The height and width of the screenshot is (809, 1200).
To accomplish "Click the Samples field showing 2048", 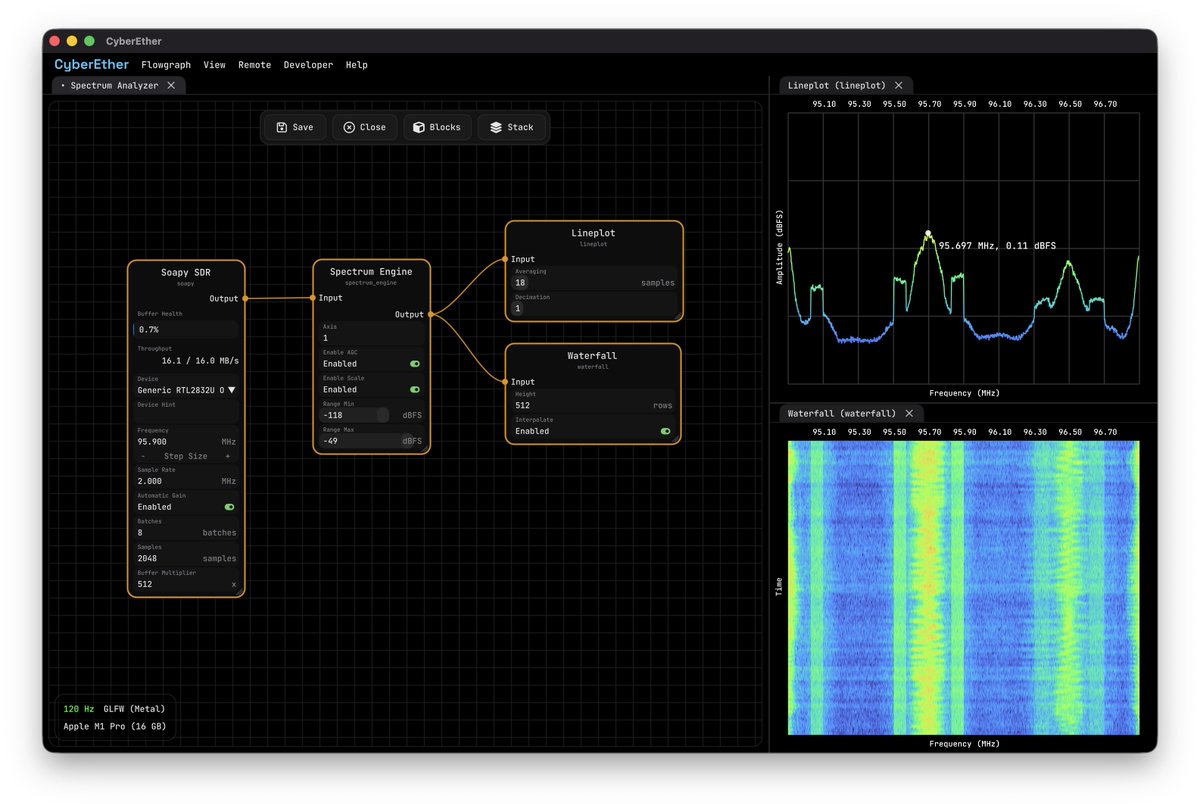I will point(186,559).
